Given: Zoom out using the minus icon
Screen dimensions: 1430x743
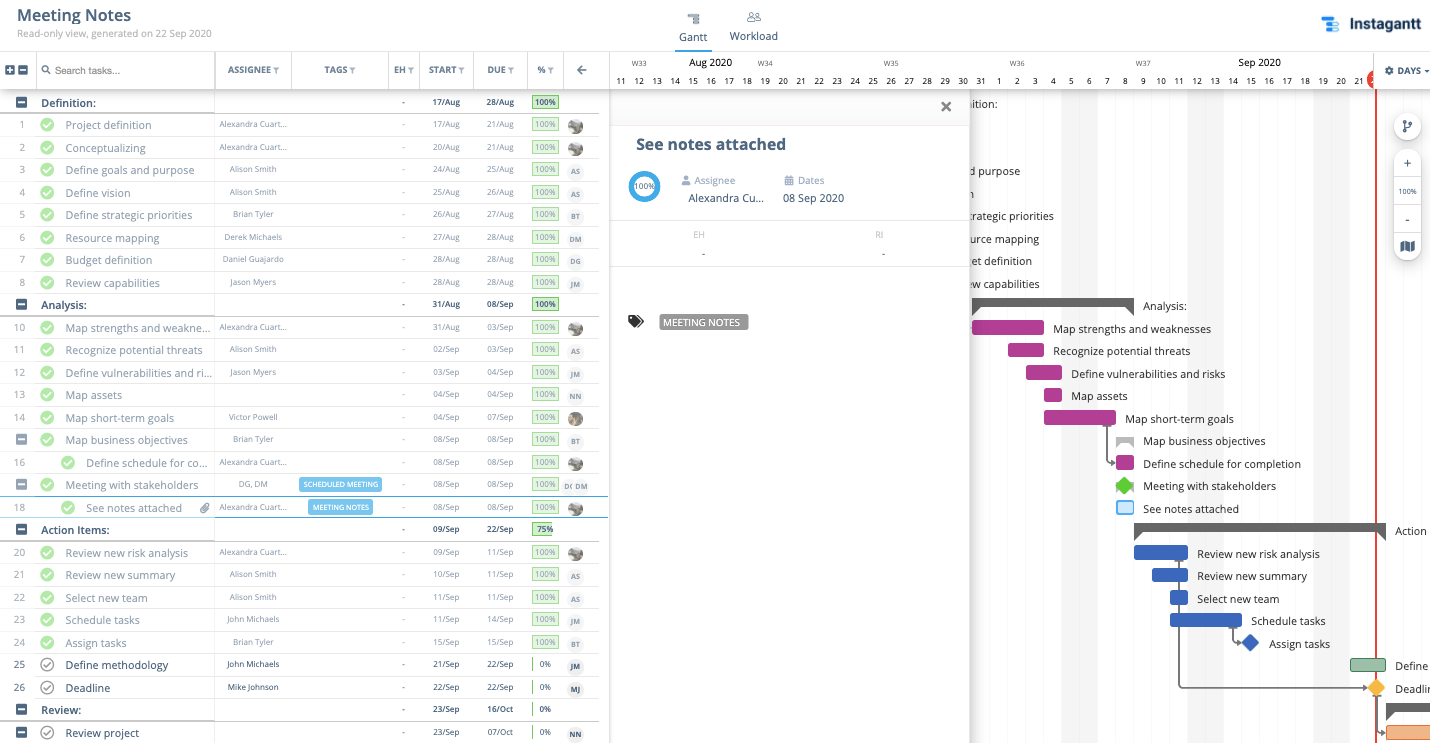Looking at the screenshot, I should [1407, 219].
